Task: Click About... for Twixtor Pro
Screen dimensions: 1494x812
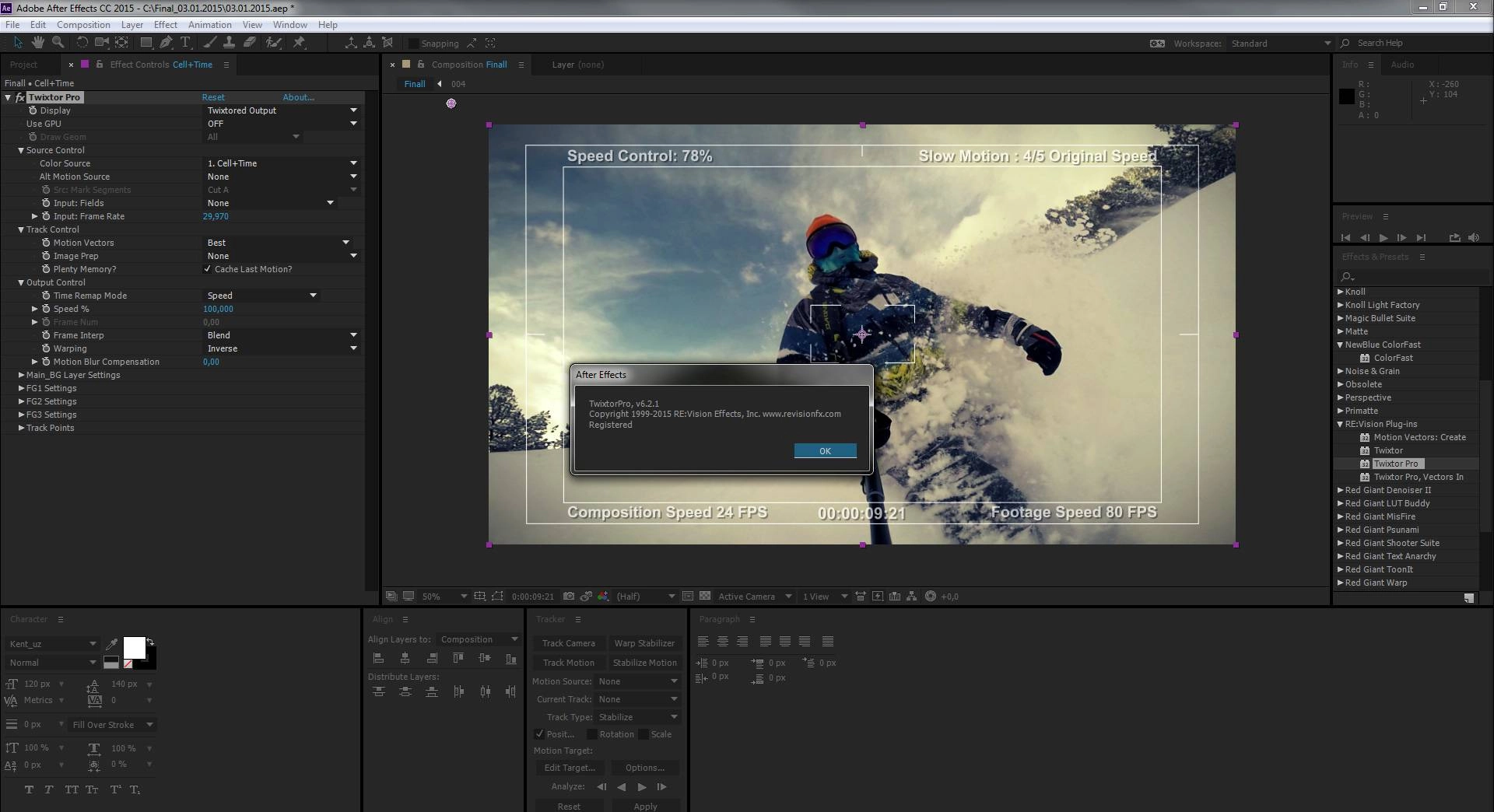Action: click(x=299, y=97)
